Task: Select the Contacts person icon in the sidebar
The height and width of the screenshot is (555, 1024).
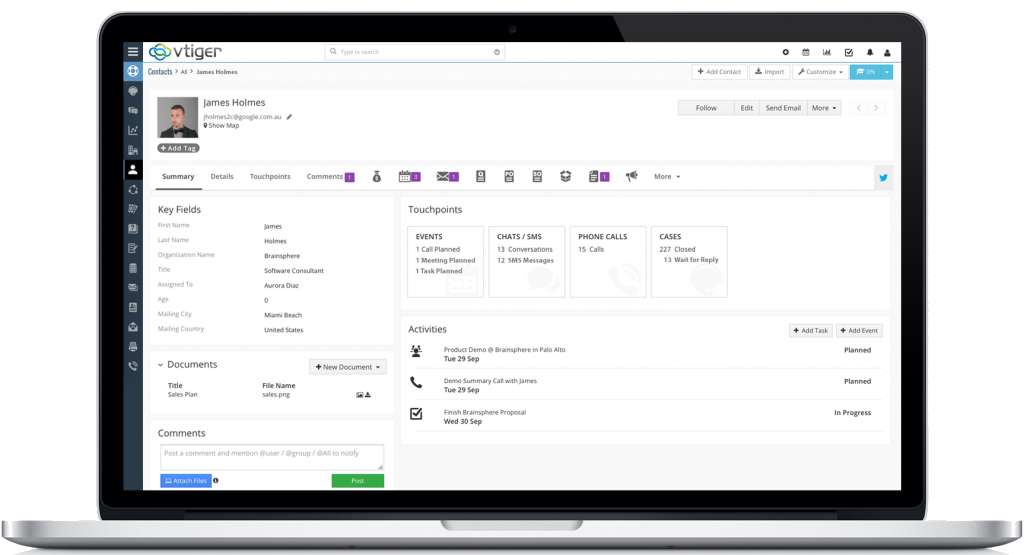Action: (x=133, y=170)
